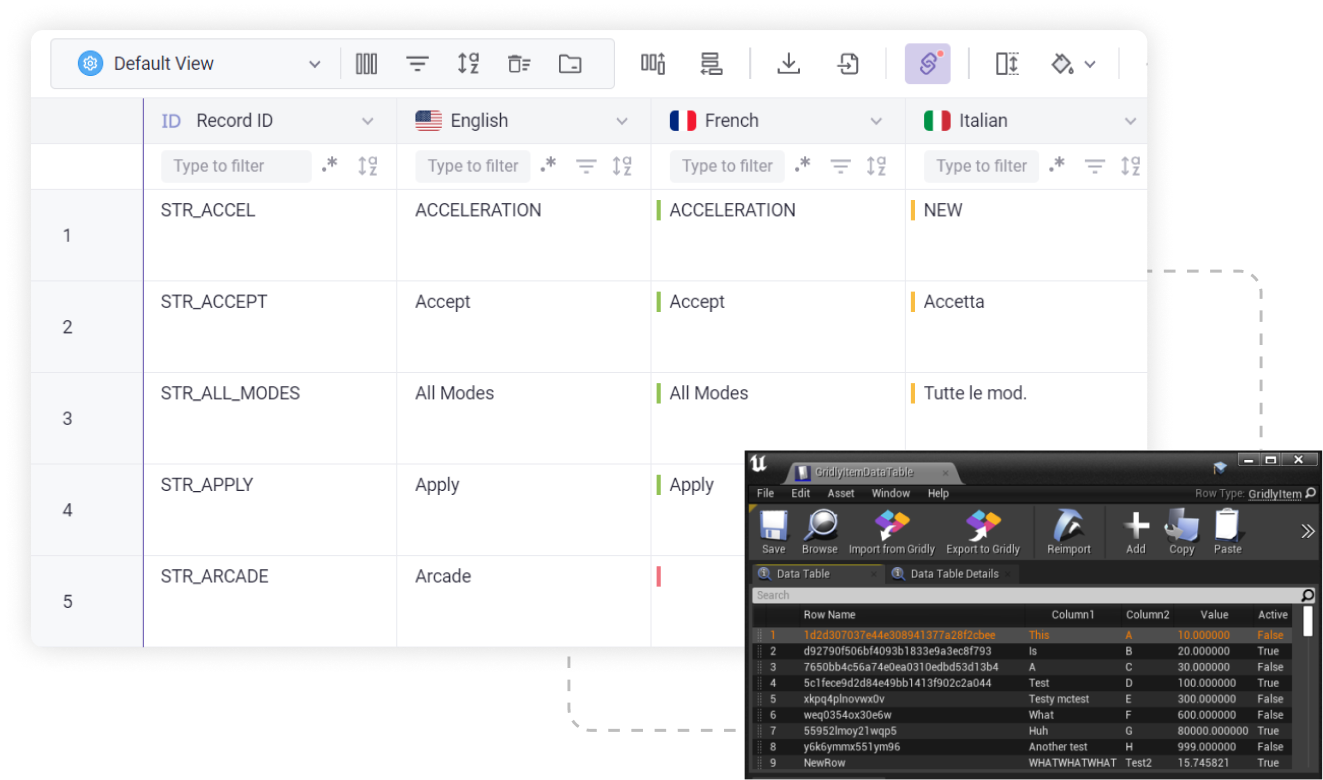Toggle sort order in Record ID filter row
The width and height of the screenshot is (1323, 780).
point(367,166)
